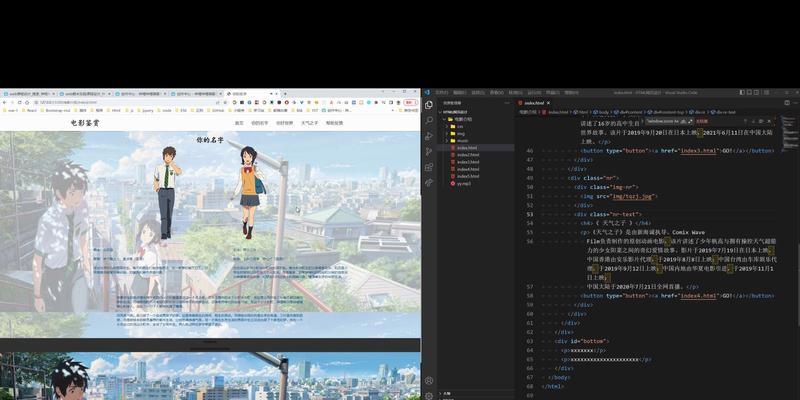Click the index3.html link in code
Viewport: 800px width, 400px height.
click(699, 151)
